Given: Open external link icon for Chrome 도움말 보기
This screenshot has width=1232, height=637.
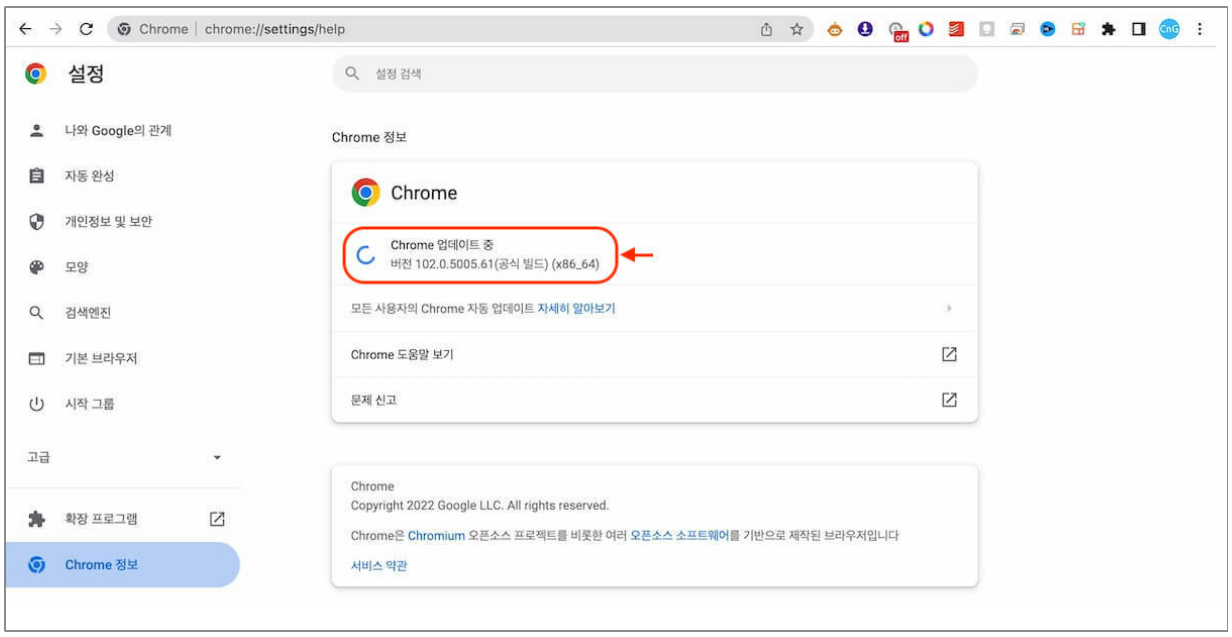Looking at the screenshot, I should click(x=950, y=354).
